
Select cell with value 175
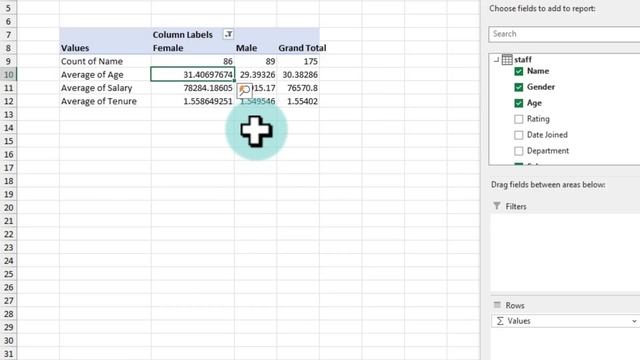[x=298, y=61]
